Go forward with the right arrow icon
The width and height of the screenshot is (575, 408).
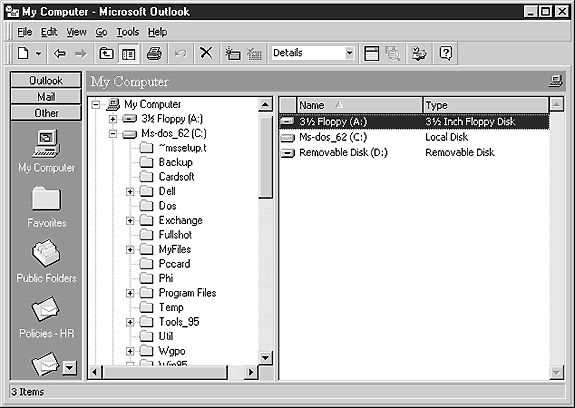coord(81,54)
